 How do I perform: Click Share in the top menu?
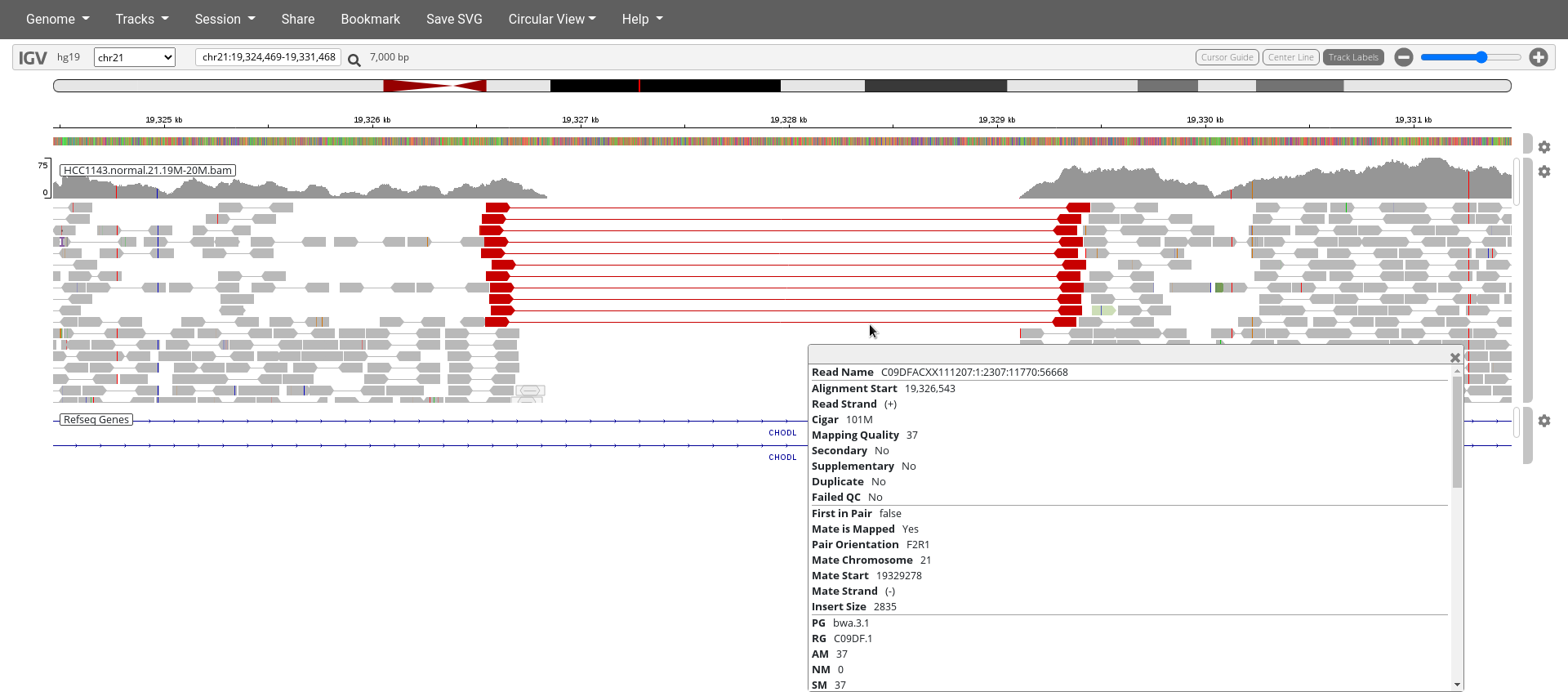[x=298, y=19]
